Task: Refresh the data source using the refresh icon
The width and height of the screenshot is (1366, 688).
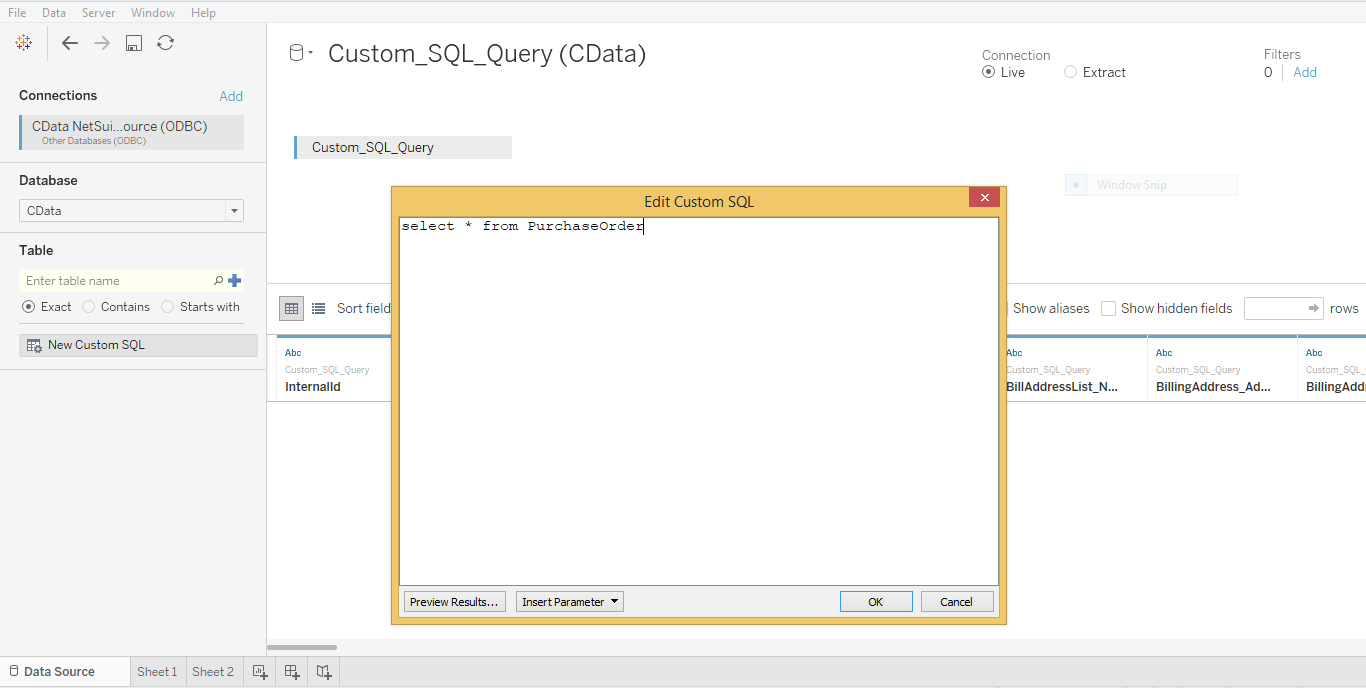Action: [x=164, y=43]
